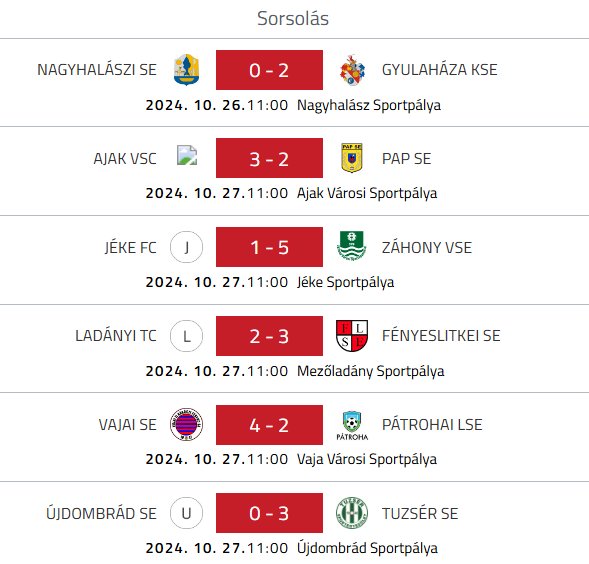Open the Pap SE yellow badge
This screenshot has width=589, height=564.
coord(352,158)
